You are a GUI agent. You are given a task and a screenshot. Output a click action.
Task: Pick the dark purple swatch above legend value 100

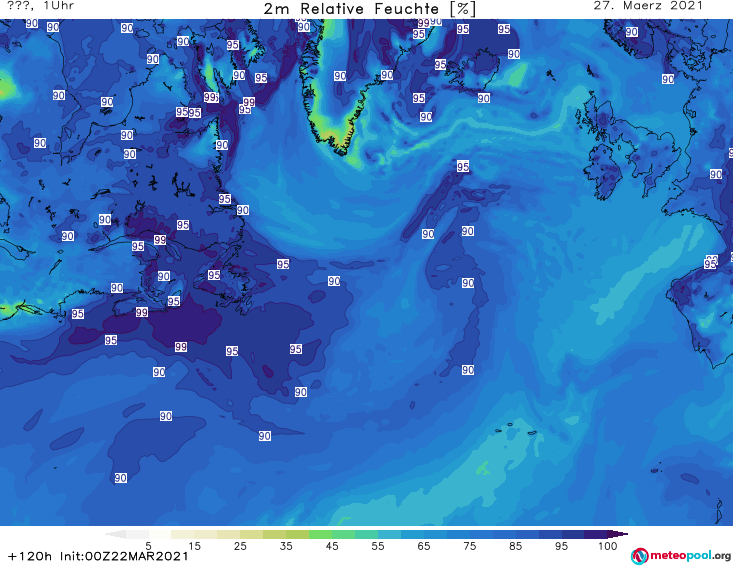point(596,534)
